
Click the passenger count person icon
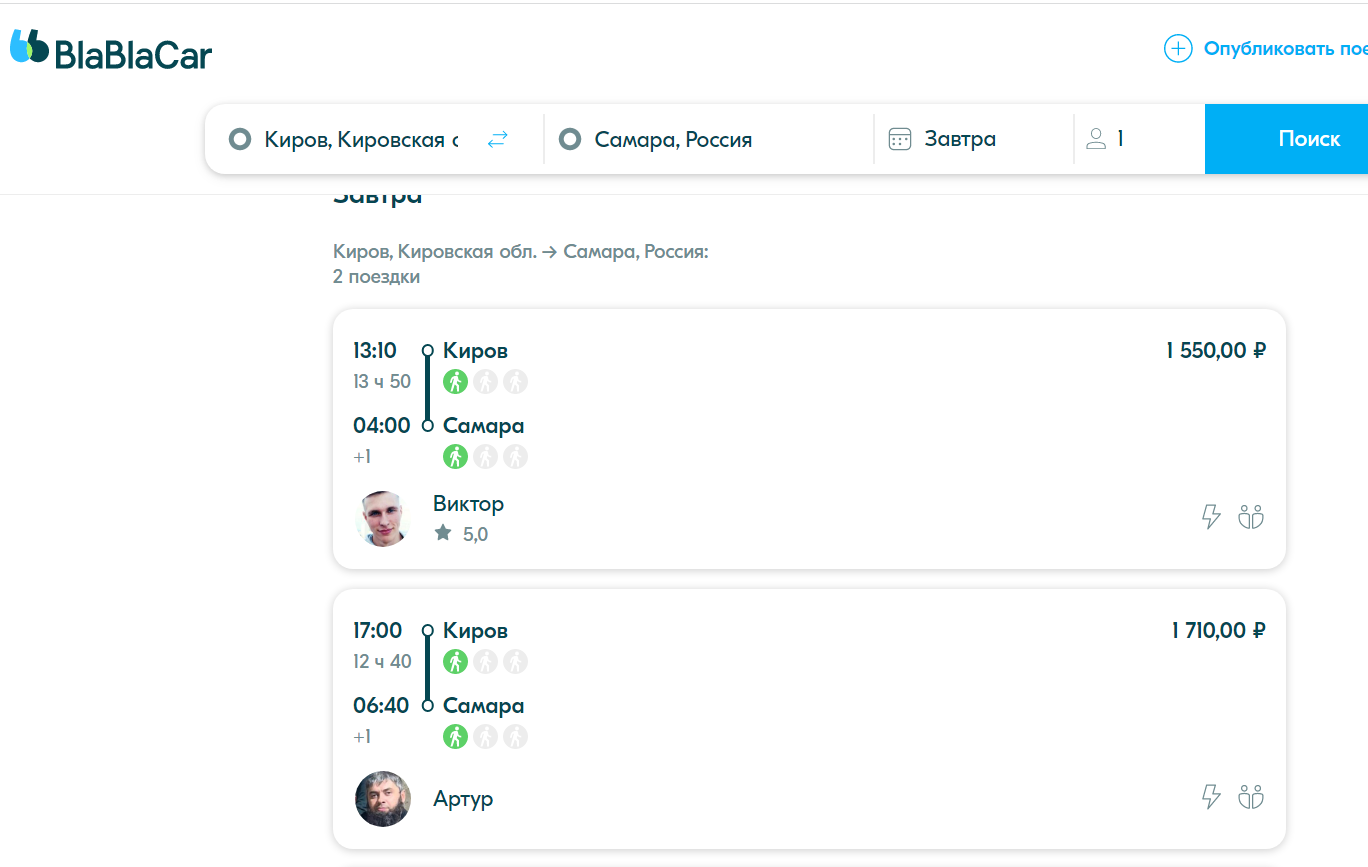1096,140
